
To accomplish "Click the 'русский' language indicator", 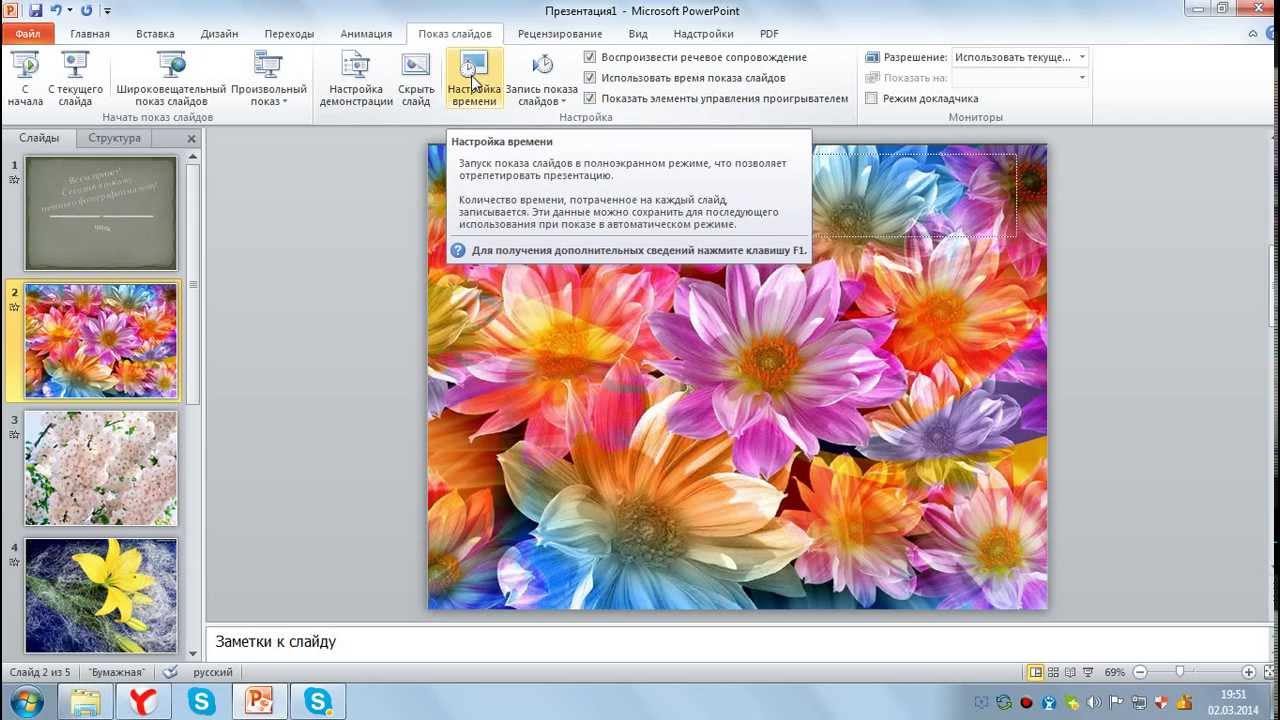I will (213, 673).
